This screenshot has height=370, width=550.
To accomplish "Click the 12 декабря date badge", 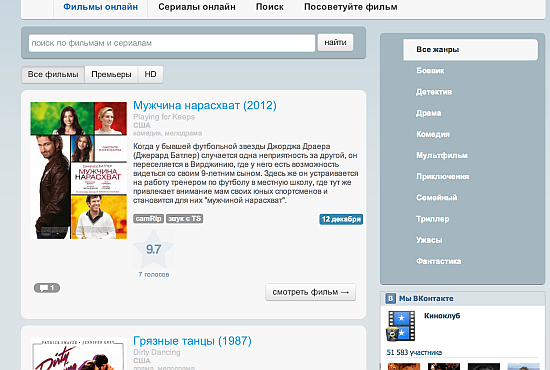I will (341, 219).
